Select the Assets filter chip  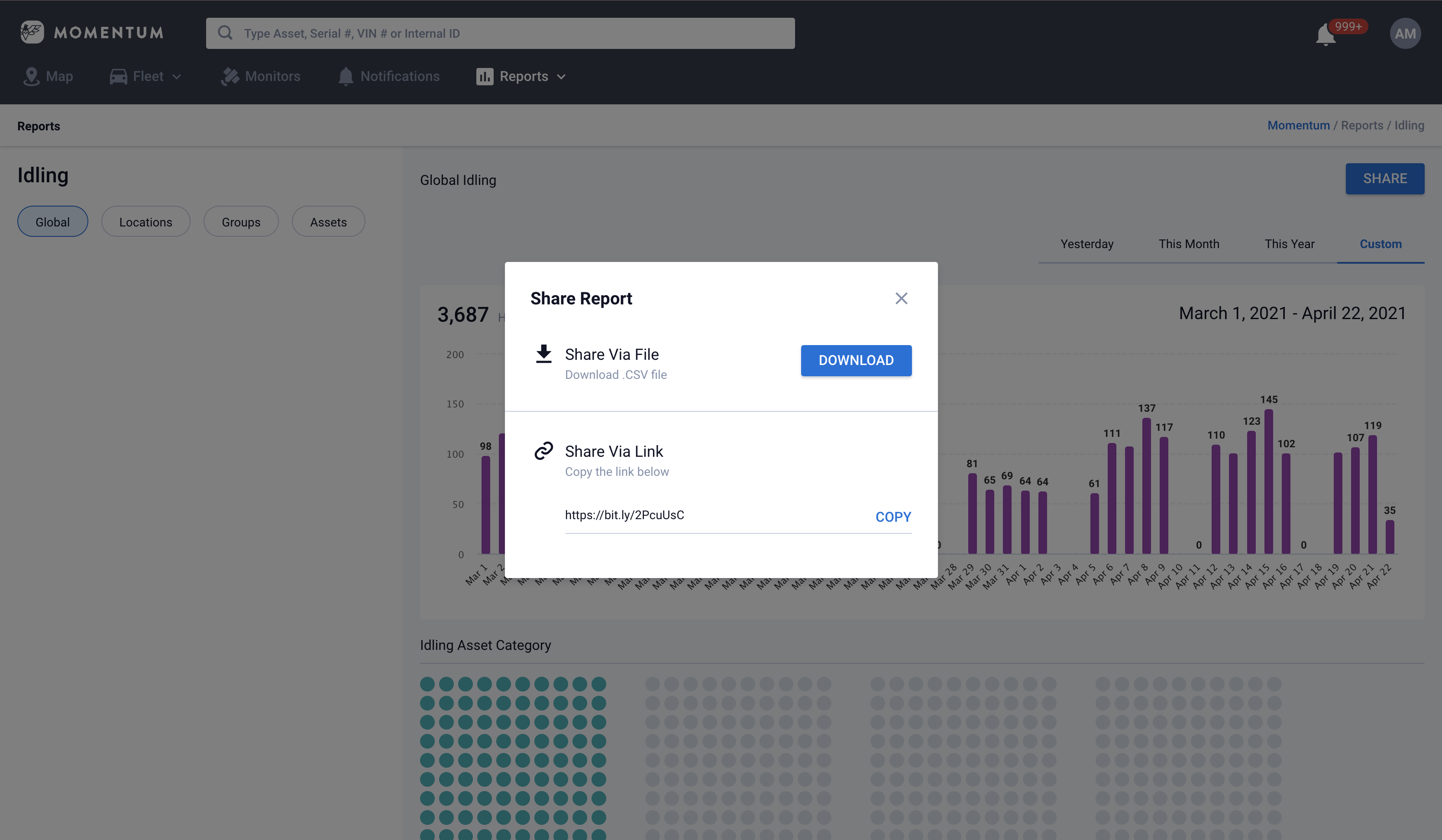click(x=328, y=222)
